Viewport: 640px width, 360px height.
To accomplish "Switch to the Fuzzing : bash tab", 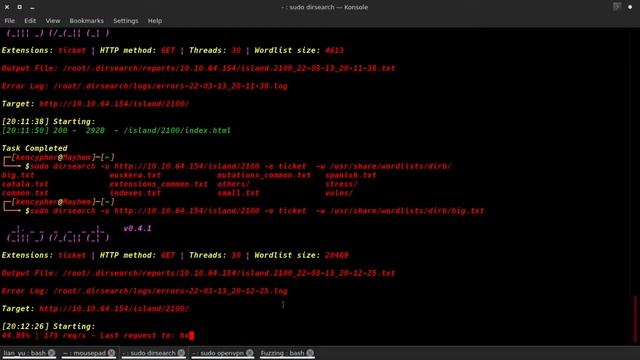I will point(282,353).
